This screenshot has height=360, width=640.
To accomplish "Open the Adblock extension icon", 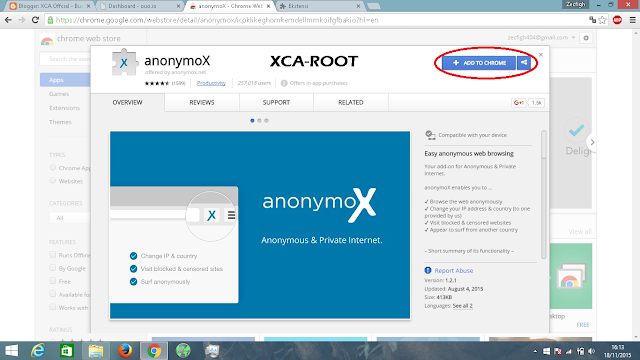I will tap(617, 20).
